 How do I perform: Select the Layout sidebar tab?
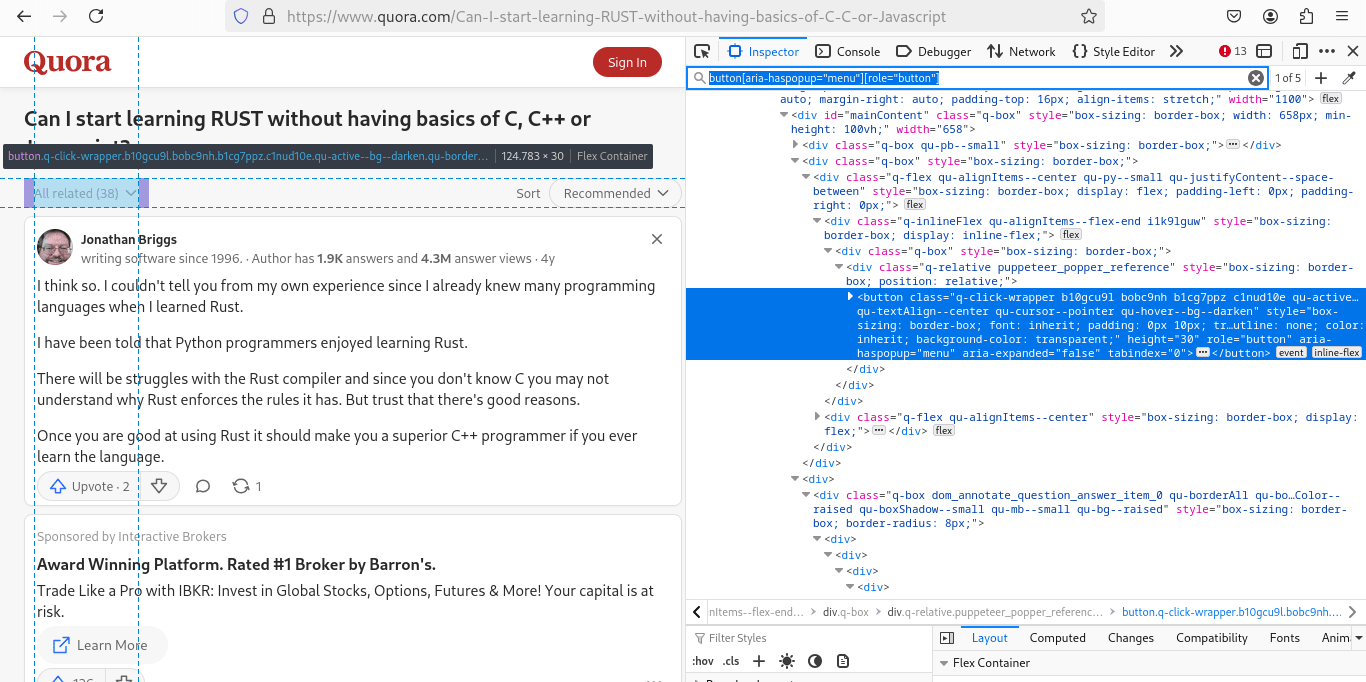(x=990, y=638)
